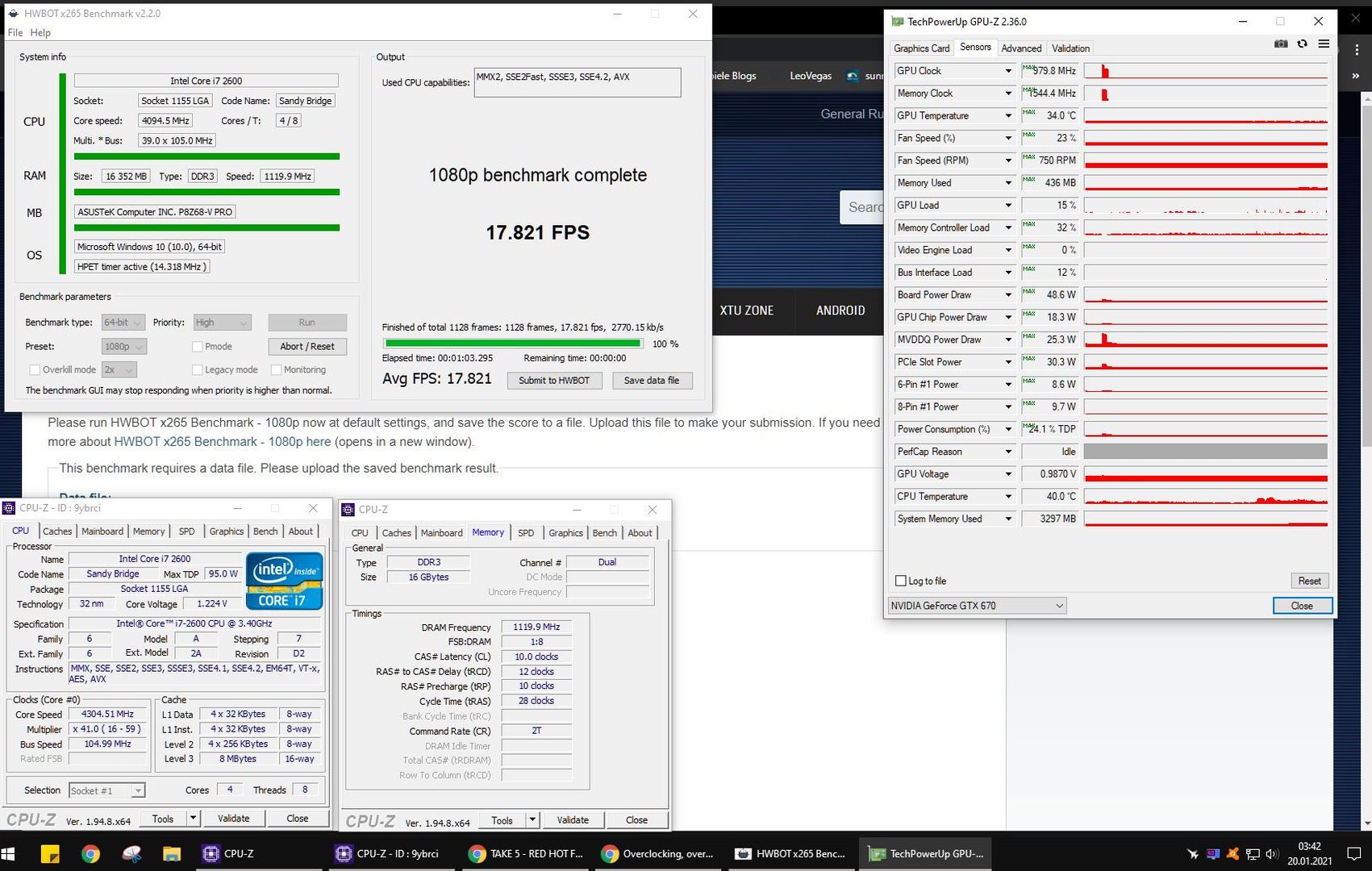
Task: Click the GPU Voltage sensor graph
Action: [1205, 474]
